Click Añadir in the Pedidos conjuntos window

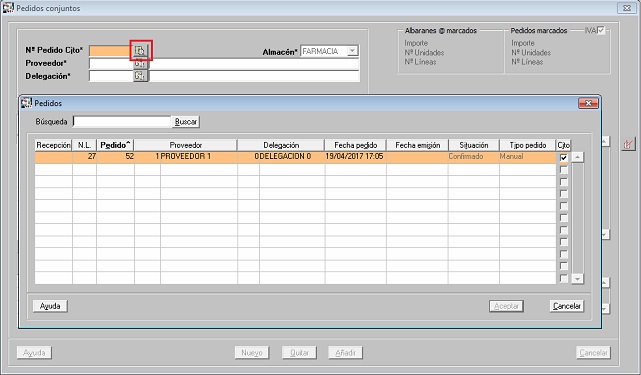pyautogui.click(x=345, y=353)
